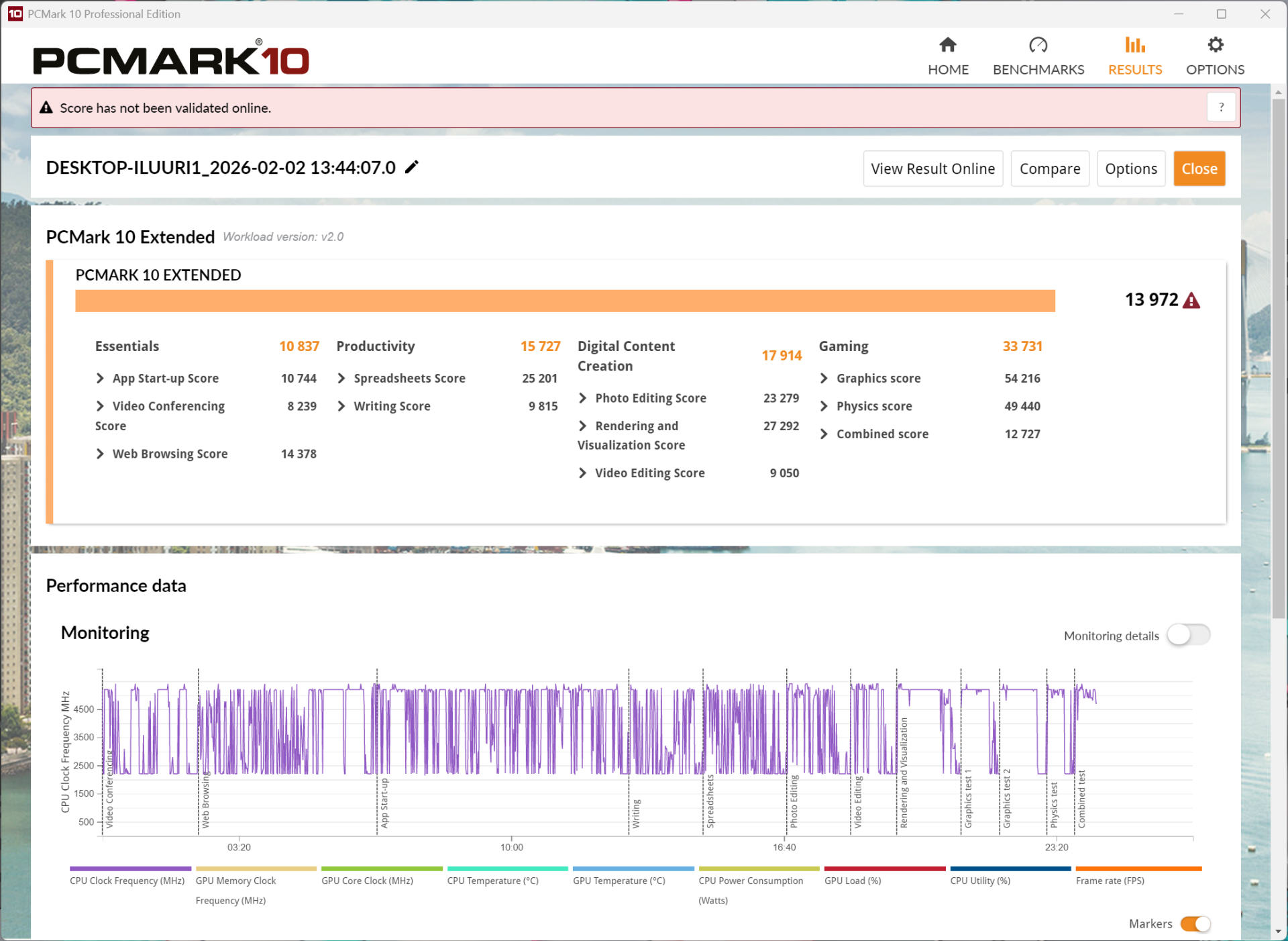Expand the Spreadsheets Score row
This screenshot has height=941, width=1288.
click(341, 379)
